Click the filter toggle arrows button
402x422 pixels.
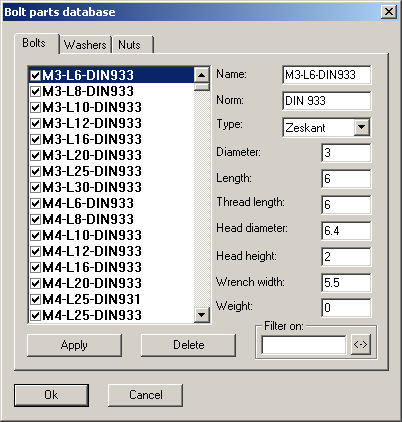point(361,344)
